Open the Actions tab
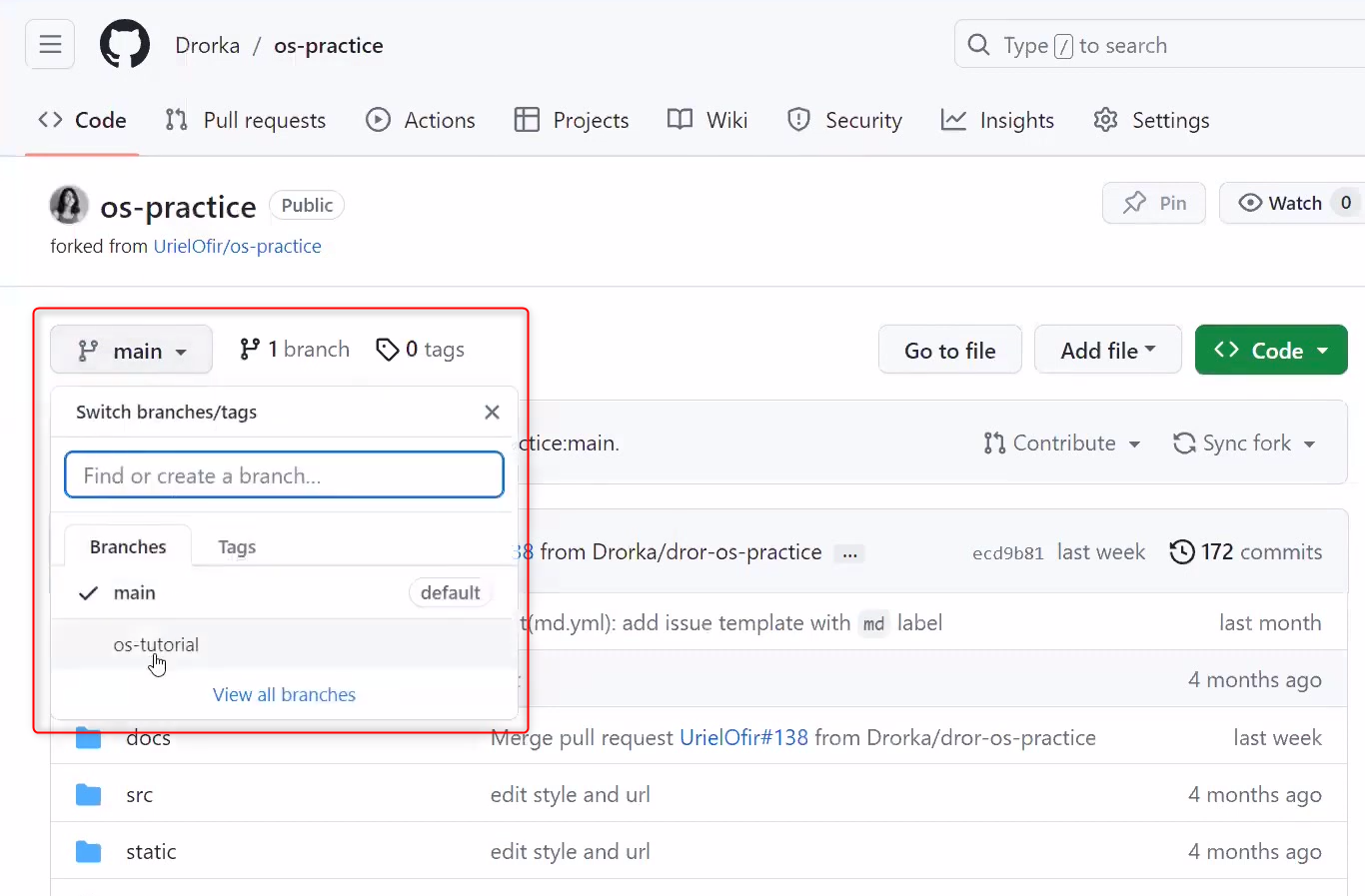 (x=421, y=120)
